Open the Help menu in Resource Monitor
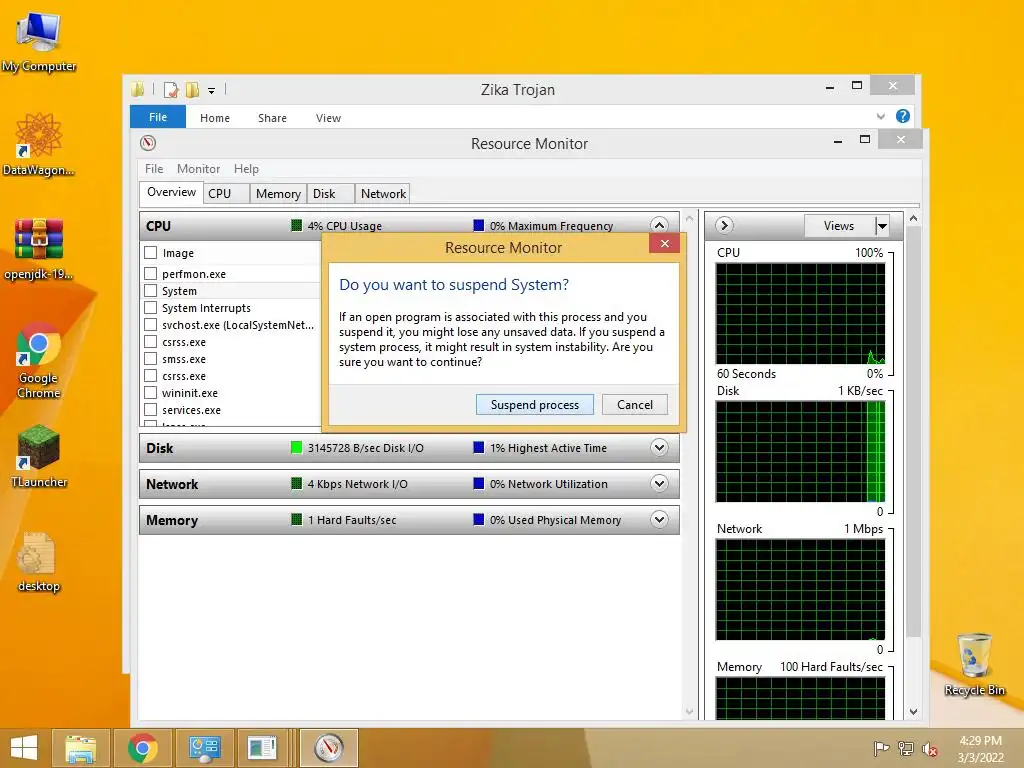This screenshot has height=768, width=1024. click(246, 168)
